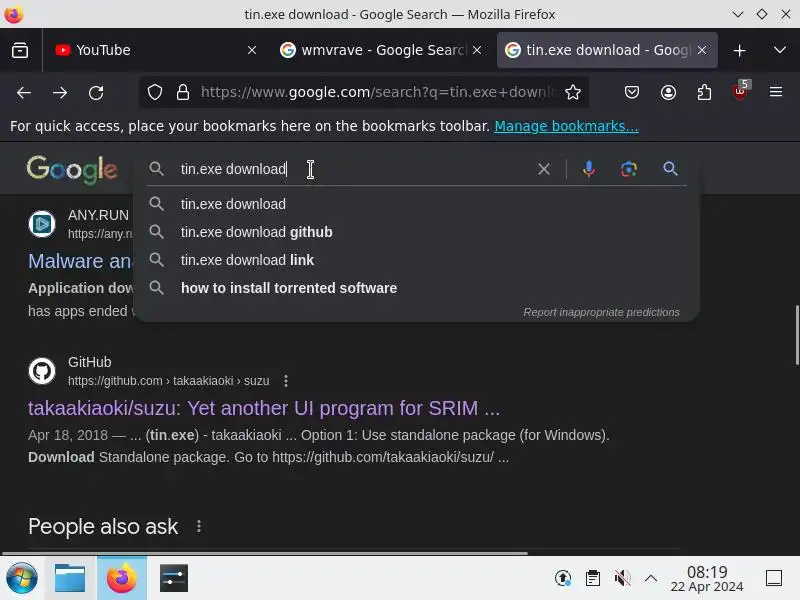This screenshot has height=600, width=800.
Task: Open tracking protection shield icon
Action: pos(155,92)
